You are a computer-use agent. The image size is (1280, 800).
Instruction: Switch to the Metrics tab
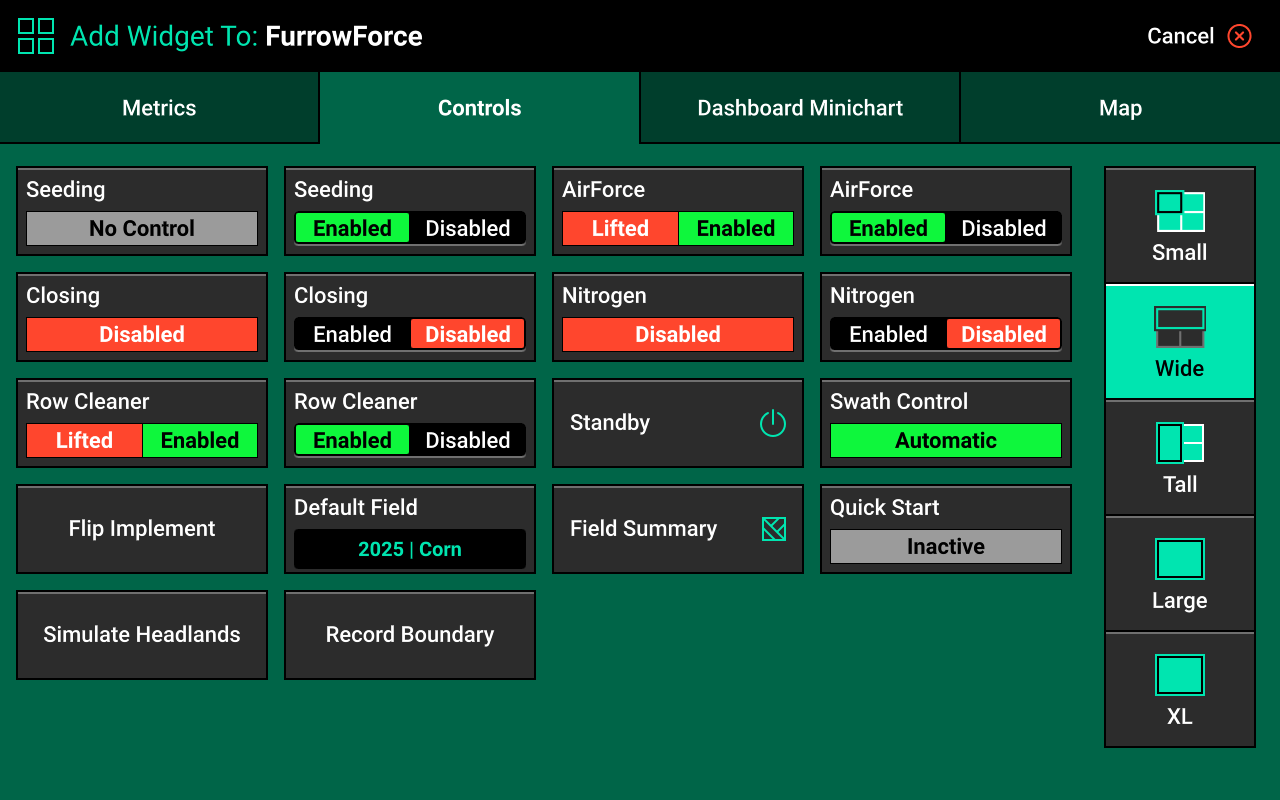tap(159, 108)
